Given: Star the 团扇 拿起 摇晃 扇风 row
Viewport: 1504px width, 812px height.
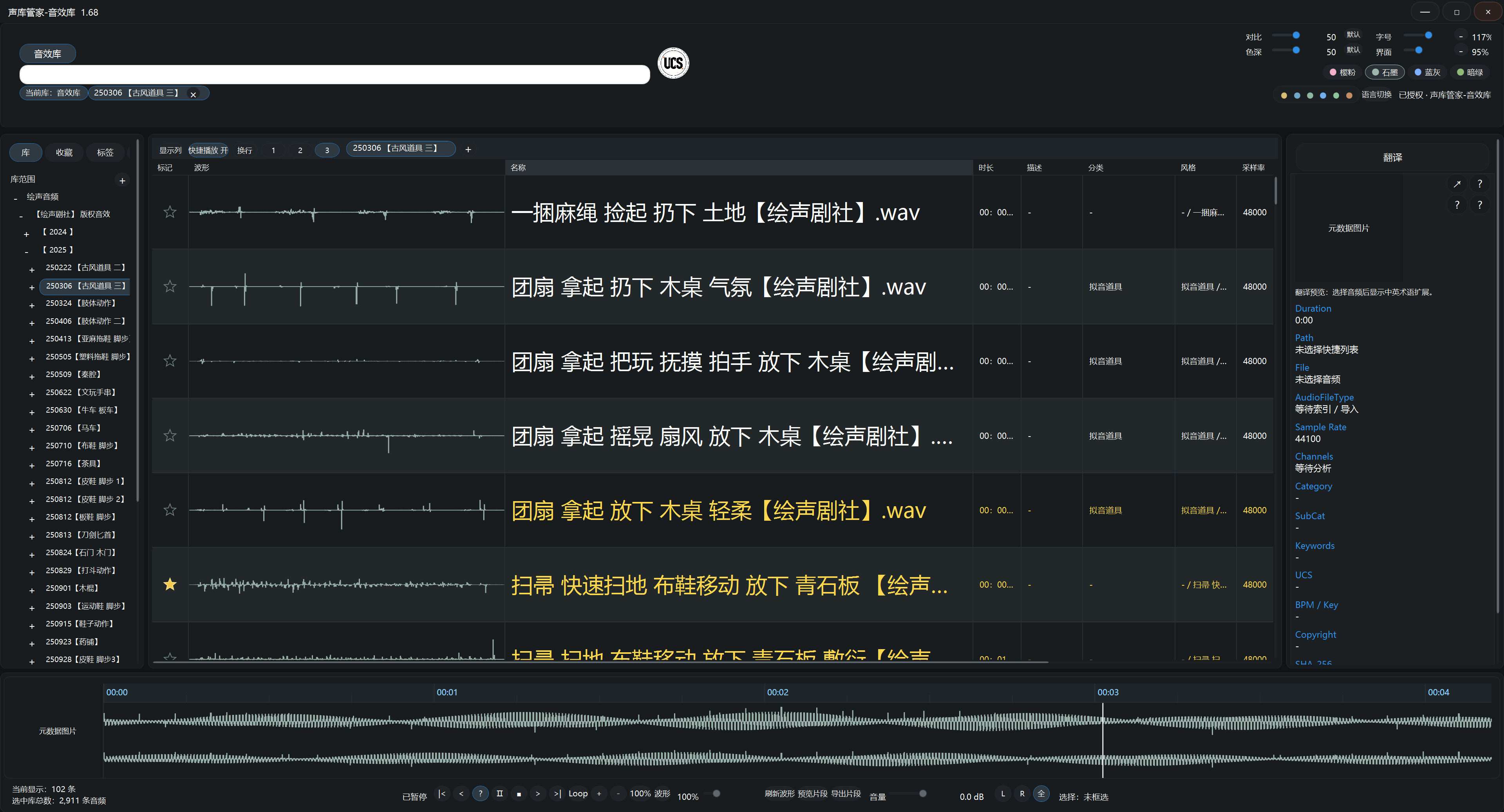Looking at the screenshot, I should point(170,435).
